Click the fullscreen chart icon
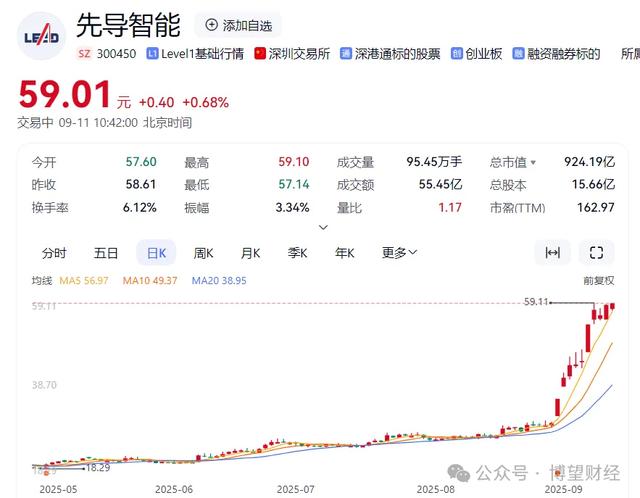The image size is (640, 498). pyautogui.click(x=596, y=253)
